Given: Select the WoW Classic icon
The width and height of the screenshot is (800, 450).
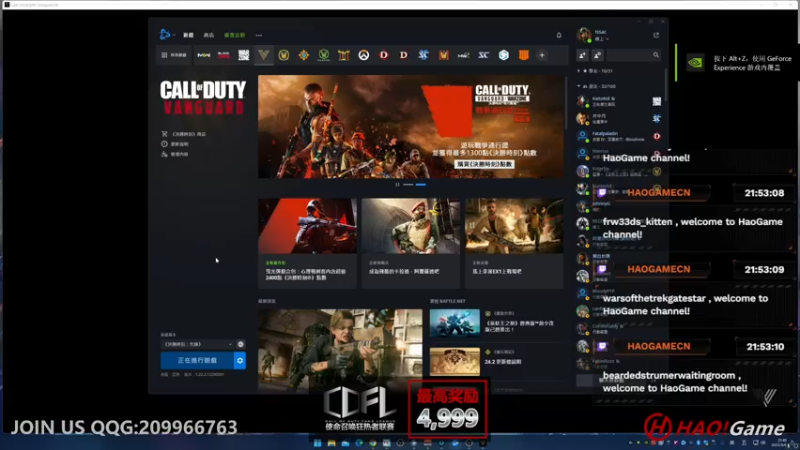Looking at the screenshot, I should coord(323,55).
